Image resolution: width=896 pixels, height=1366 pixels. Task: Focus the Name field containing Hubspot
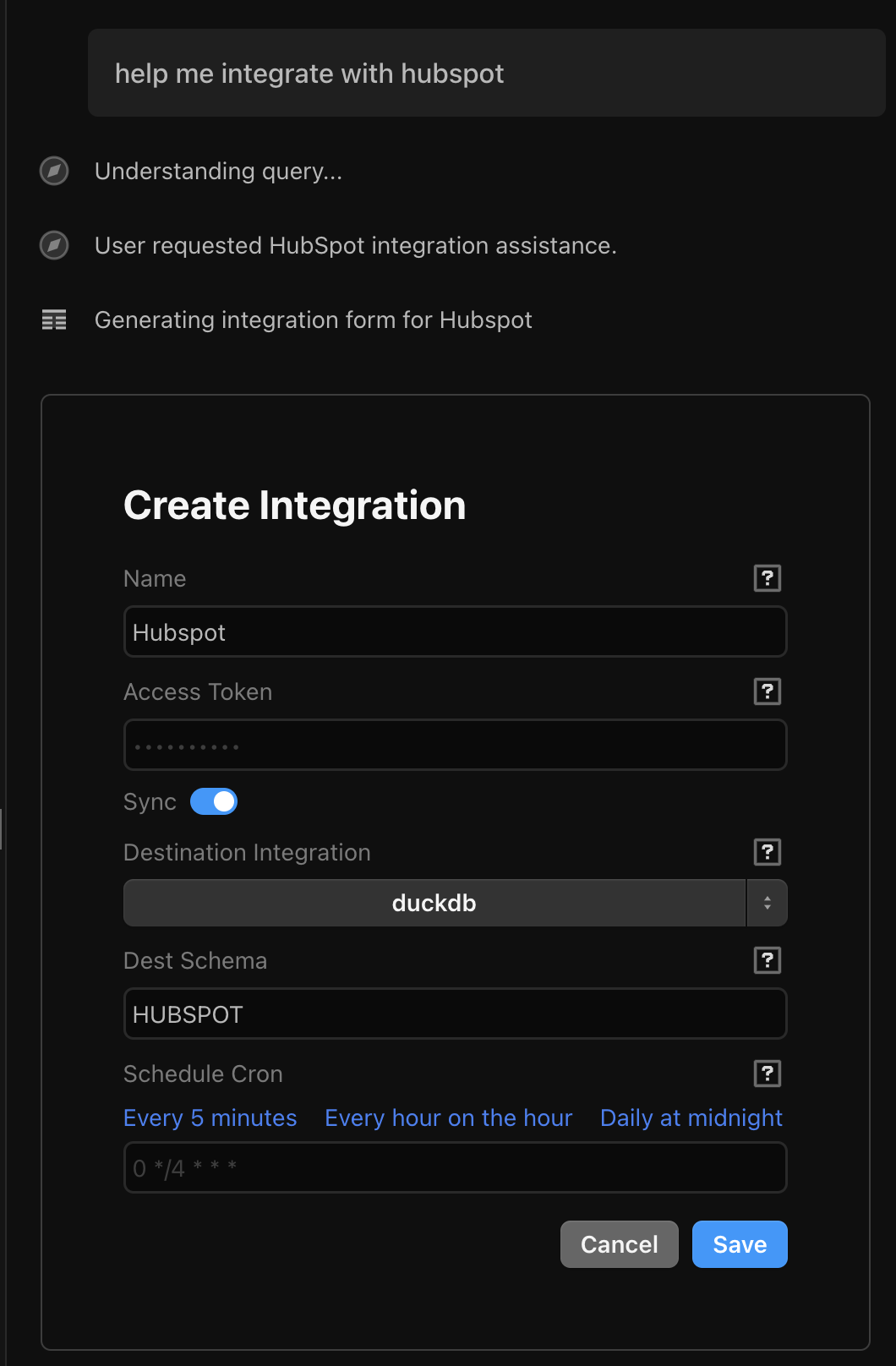pyautogui.click(x=455, y=631)
